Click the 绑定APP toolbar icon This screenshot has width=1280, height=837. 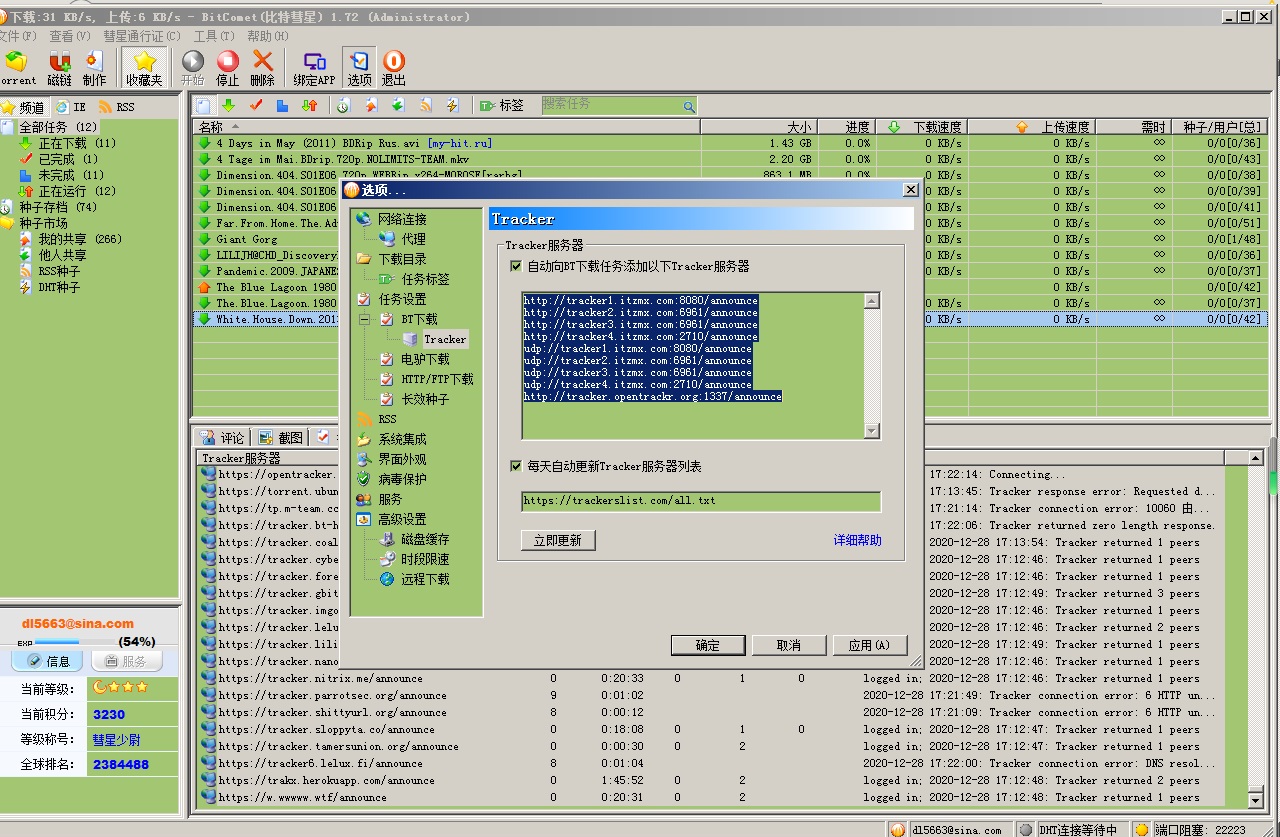(314, 68)
